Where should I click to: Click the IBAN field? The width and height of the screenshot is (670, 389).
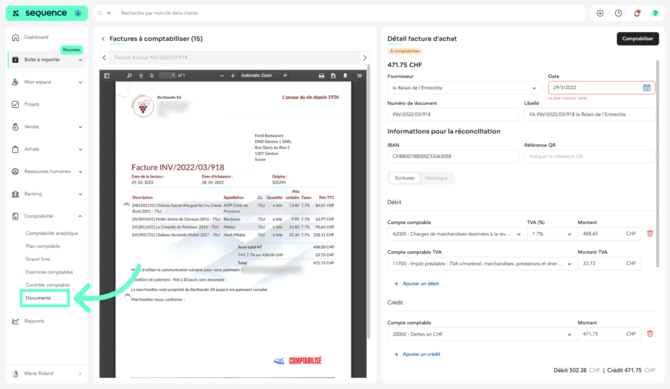click(453, 156)
